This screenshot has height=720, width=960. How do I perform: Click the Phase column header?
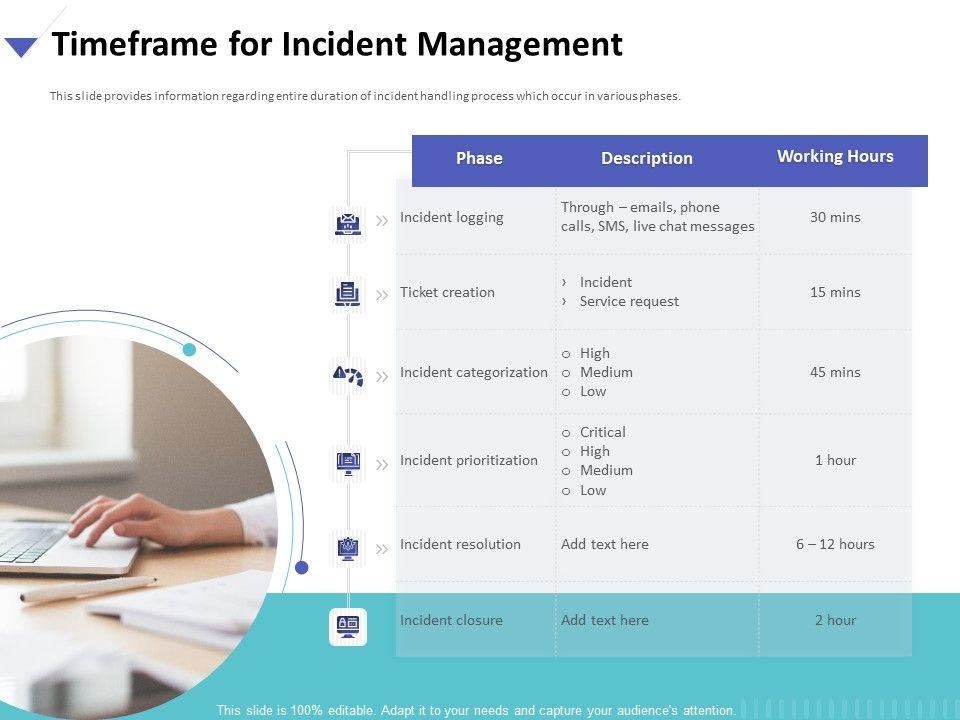tap(479, 158)
